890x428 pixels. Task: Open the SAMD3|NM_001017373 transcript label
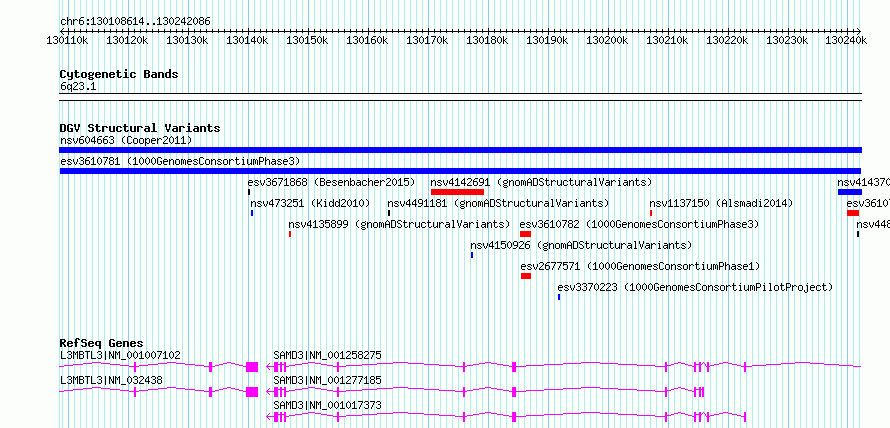(327, 405)
